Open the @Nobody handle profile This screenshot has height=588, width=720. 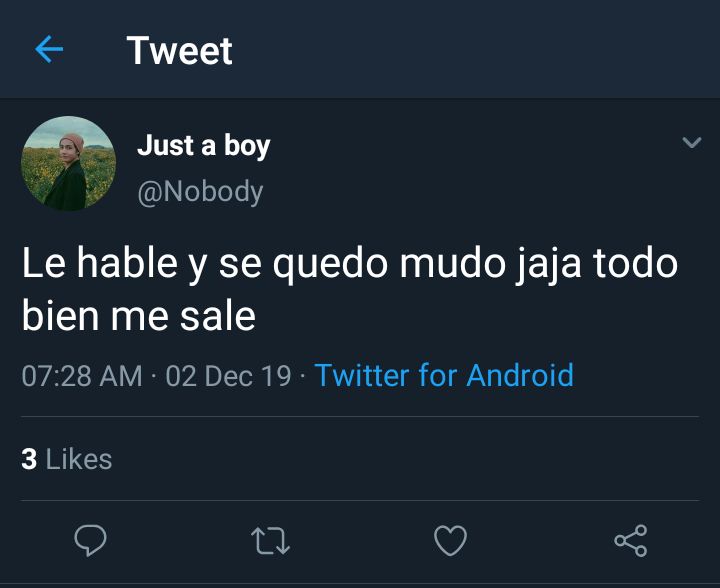tap(200, 191)
